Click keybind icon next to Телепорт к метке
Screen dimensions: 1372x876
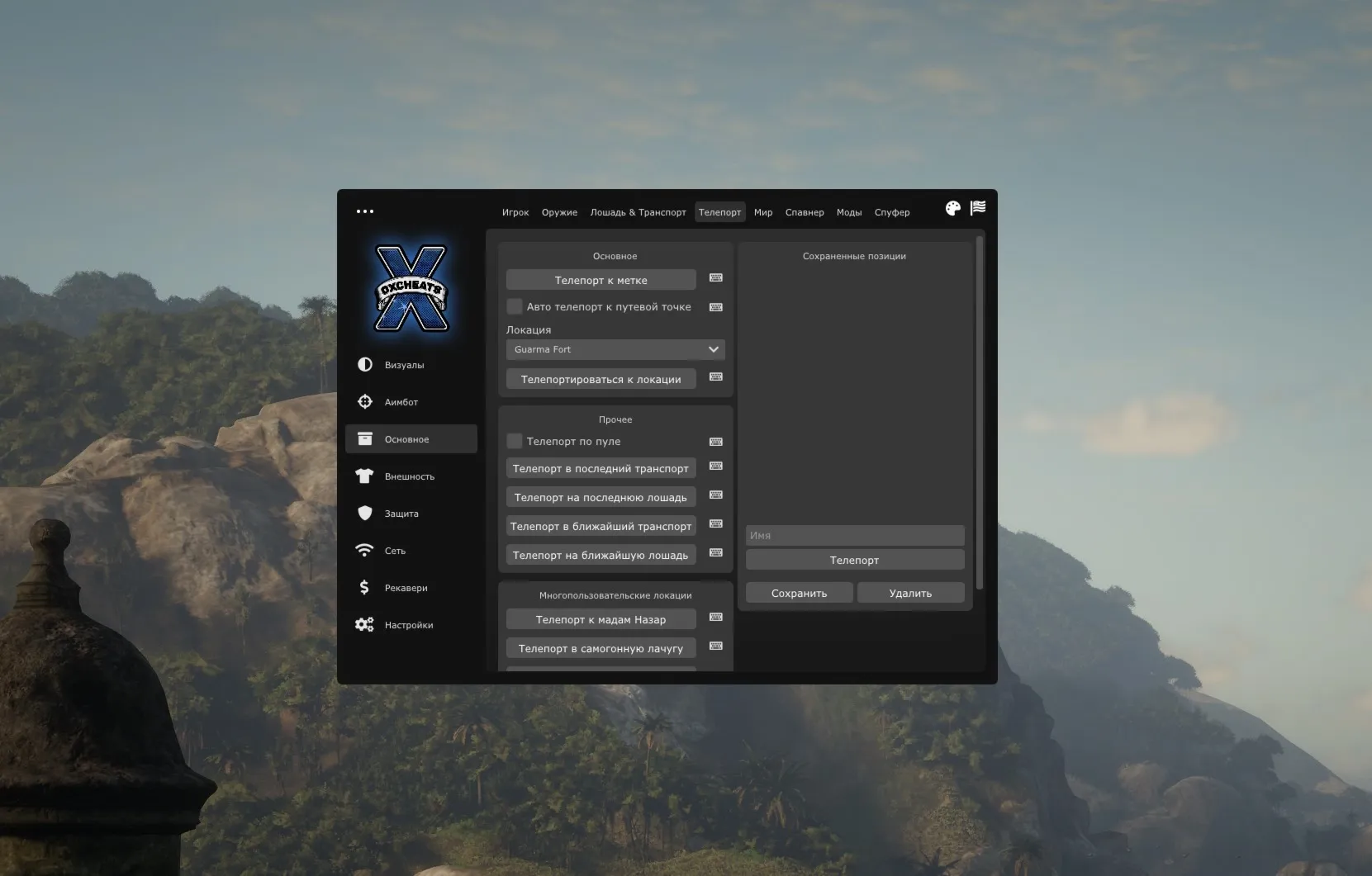click(x=716, y=278)
